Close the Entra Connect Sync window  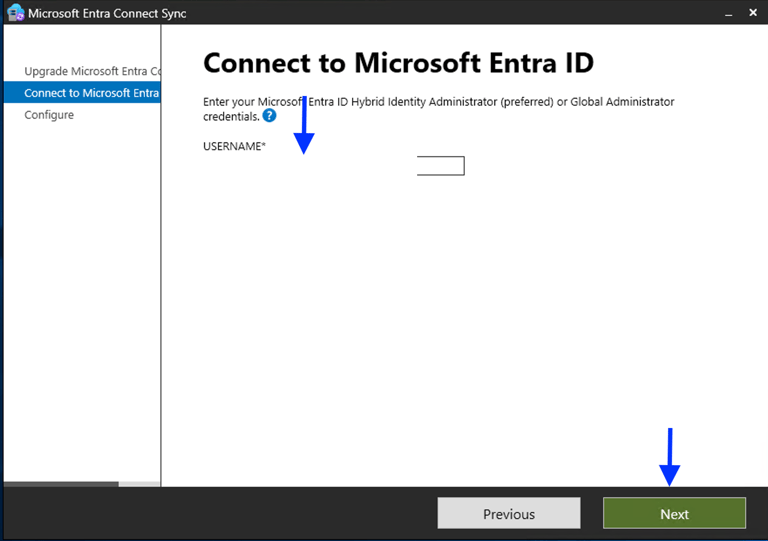[x=753, y=13]
